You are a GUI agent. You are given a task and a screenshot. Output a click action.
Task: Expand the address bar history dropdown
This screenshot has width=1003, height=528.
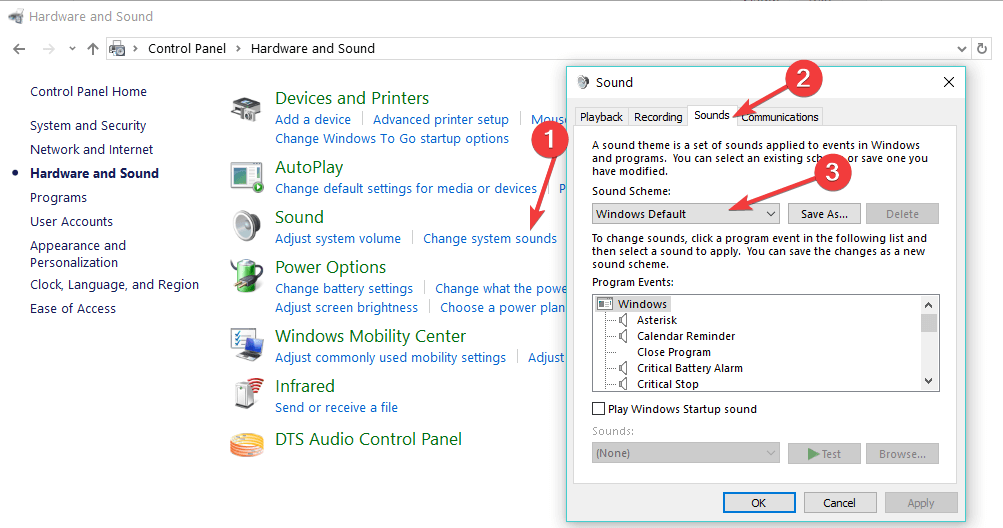pyautogui.click(x=961, y=49)
